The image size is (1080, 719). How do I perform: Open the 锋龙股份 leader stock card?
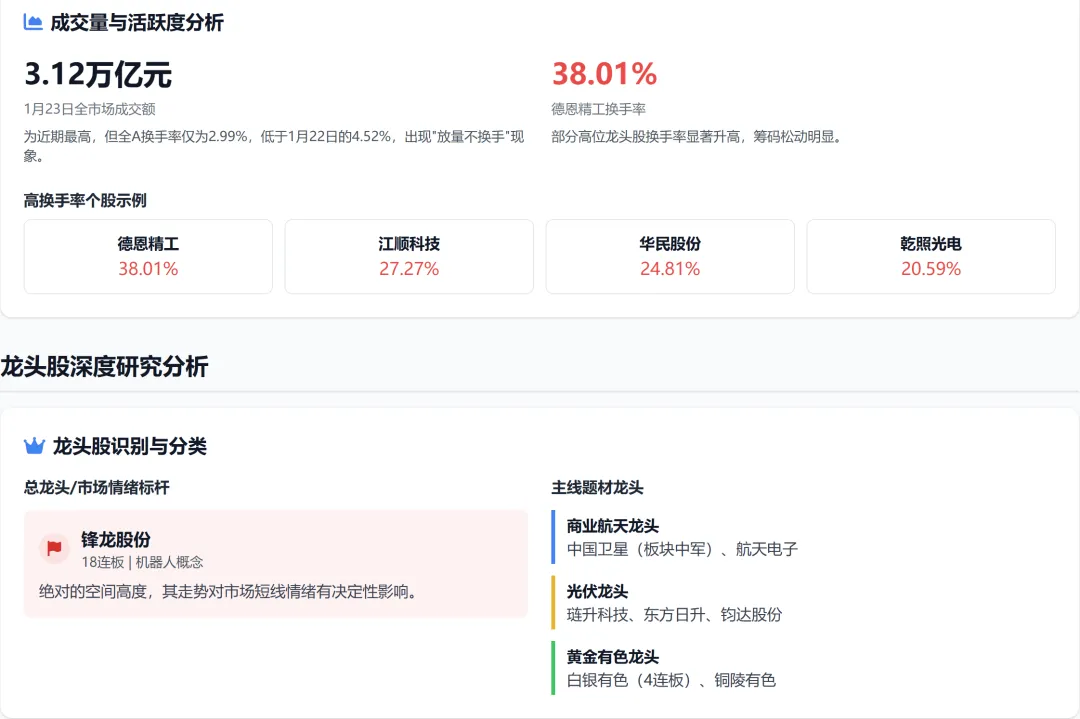click(x=276, y=563)
